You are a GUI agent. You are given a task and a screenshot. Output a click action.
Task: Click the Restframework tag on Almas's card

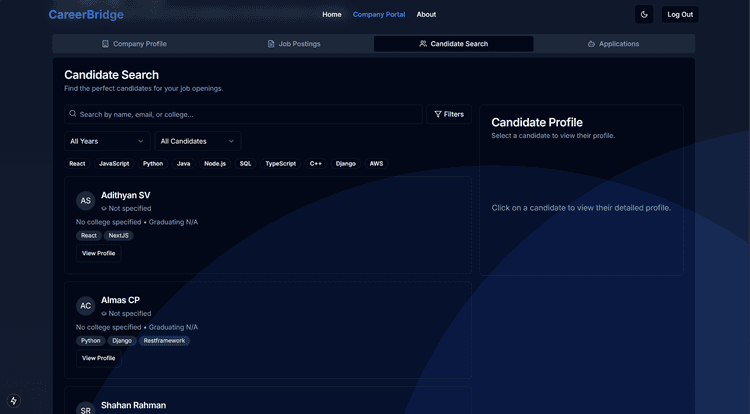(x=164, y=341)
